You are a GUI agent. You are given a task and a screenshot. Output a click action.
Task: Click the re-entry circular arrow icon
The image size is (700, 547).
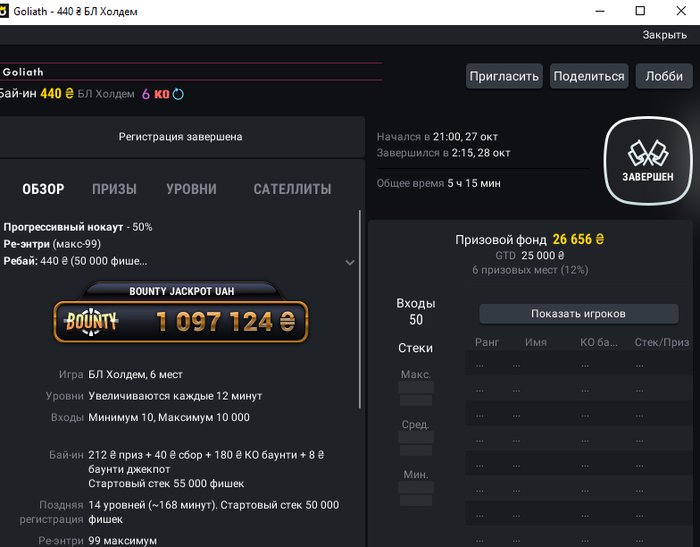coord(178,94)
